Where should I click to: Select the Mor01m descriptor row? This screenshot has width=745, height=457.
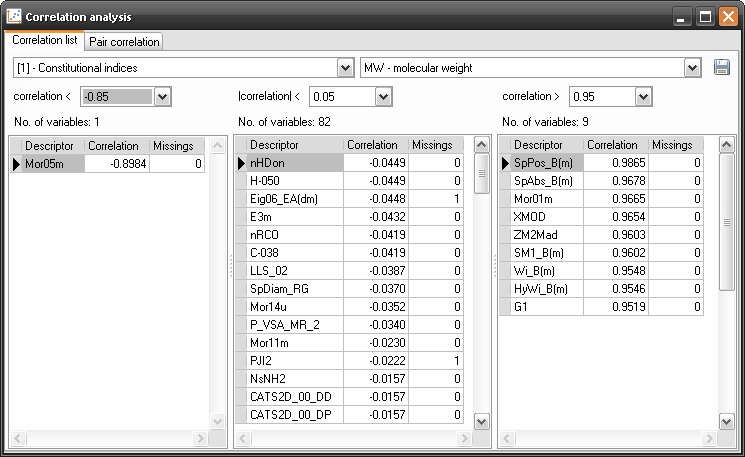(x=602, y=199)
